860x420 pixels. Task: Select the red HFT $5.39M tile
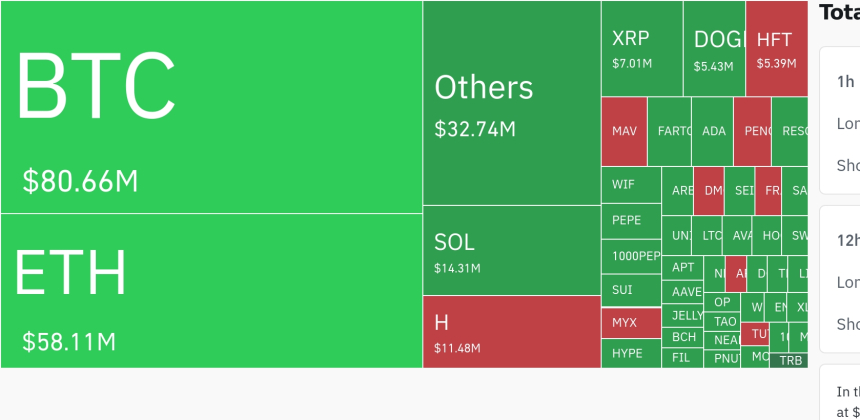click(776, 48)
